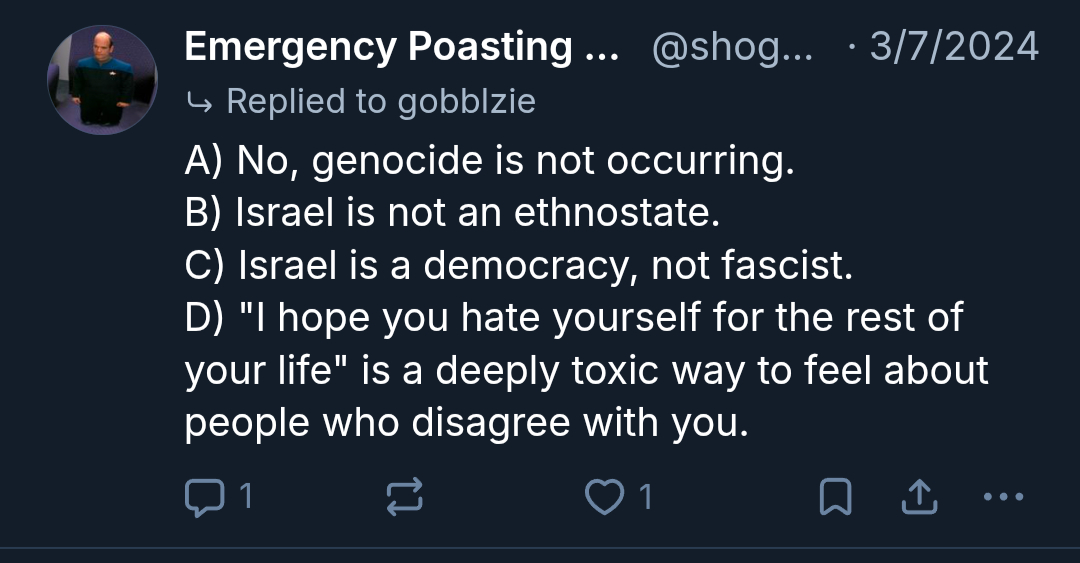Click the line 'A) No, genocide is not occurring.'
The width and height of the screenshot is (1080, 563).
[x=490, y=161]
